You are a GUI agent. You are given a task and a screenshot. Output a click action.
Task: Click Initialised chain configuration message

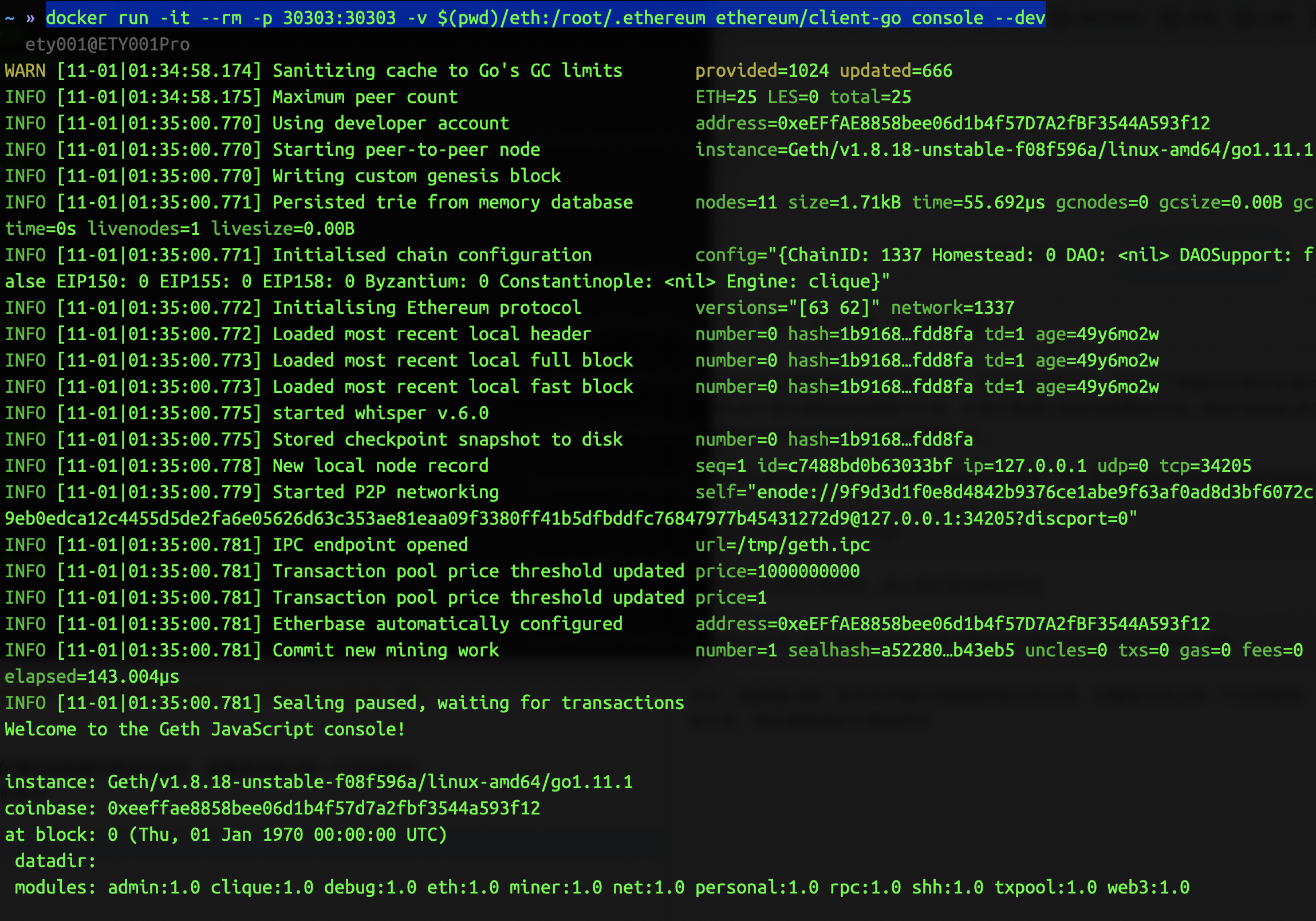point(432,255)
